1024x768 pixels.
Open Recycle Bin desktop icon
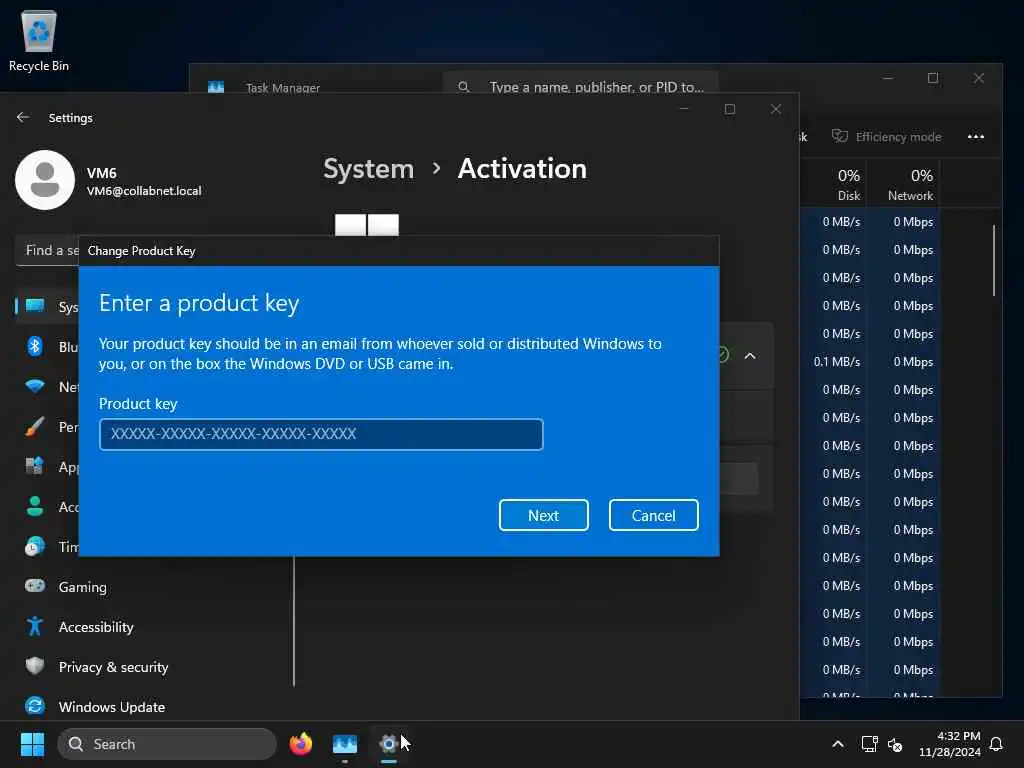pos(39,40)
